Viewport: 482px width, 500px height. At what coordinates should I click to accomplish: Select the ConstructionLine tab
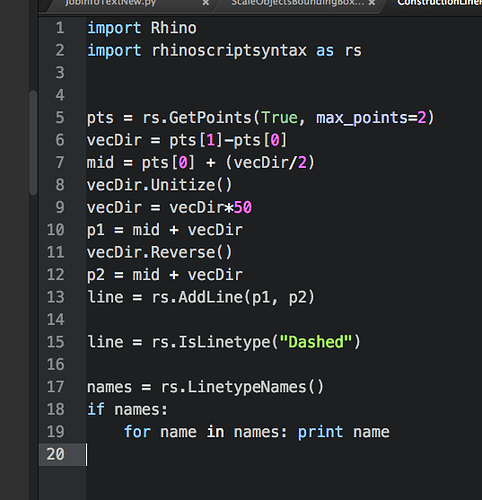coord(439,3)
